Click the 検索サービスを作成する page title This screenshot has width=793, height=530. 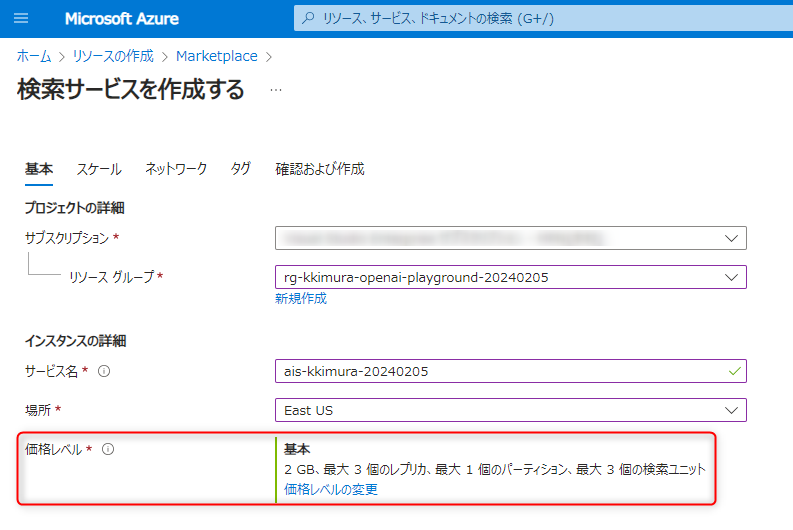(130, 90)
